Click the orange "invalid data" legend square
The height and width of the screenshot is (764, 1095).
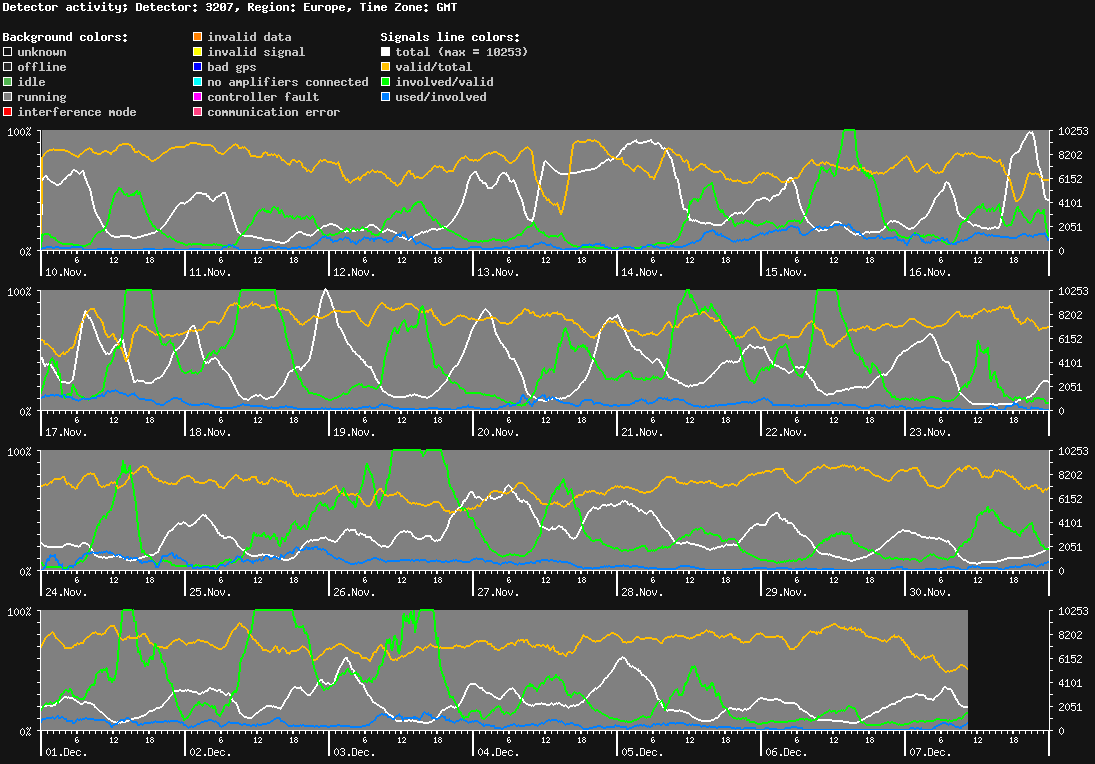(197, 36)
